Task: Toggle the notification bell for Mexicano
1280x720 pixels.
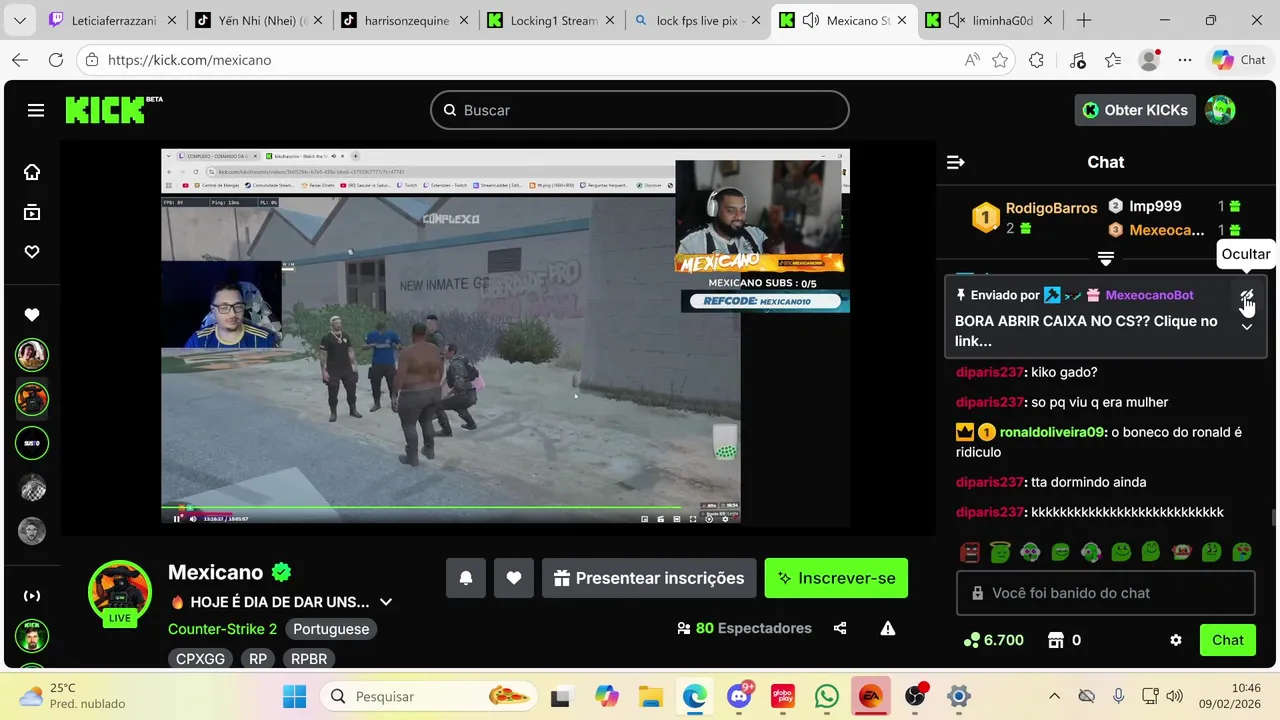Action: (x=466, y=578)
